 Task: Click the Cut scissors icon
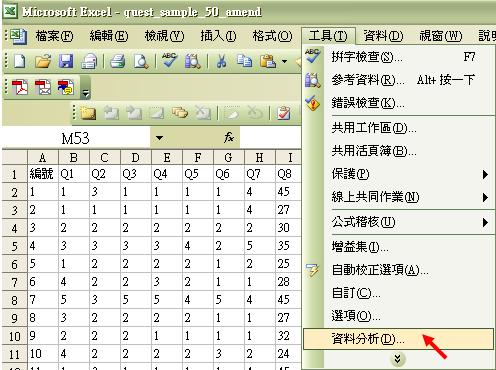pyautogui.click(x=221, y=61)
